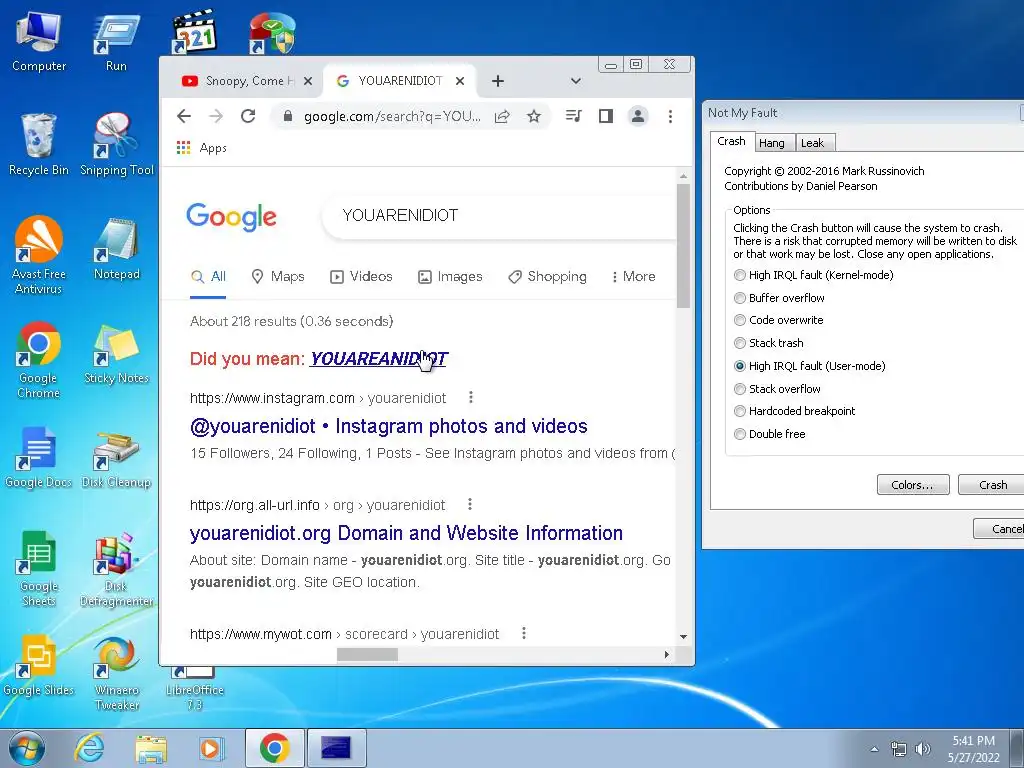
Task: Open the Computer desktop icon
Action: (39, 42)
